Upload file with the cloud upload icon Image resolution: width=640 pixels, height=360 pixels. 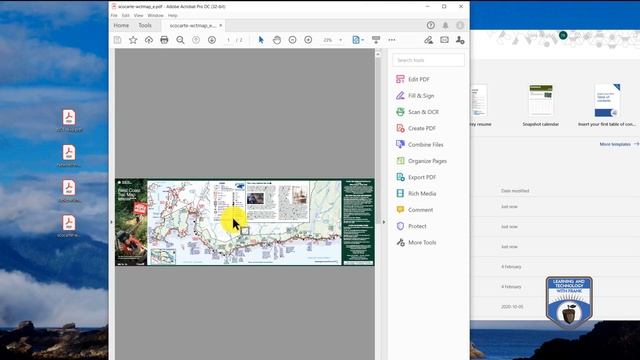[x=149, y=40]
